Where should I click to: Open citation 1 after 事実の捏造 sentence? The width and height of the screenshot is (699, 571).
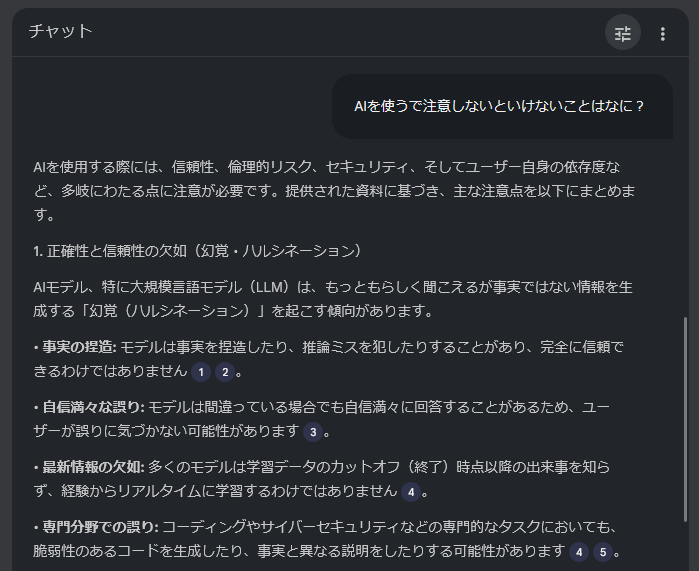click(201, 372)
